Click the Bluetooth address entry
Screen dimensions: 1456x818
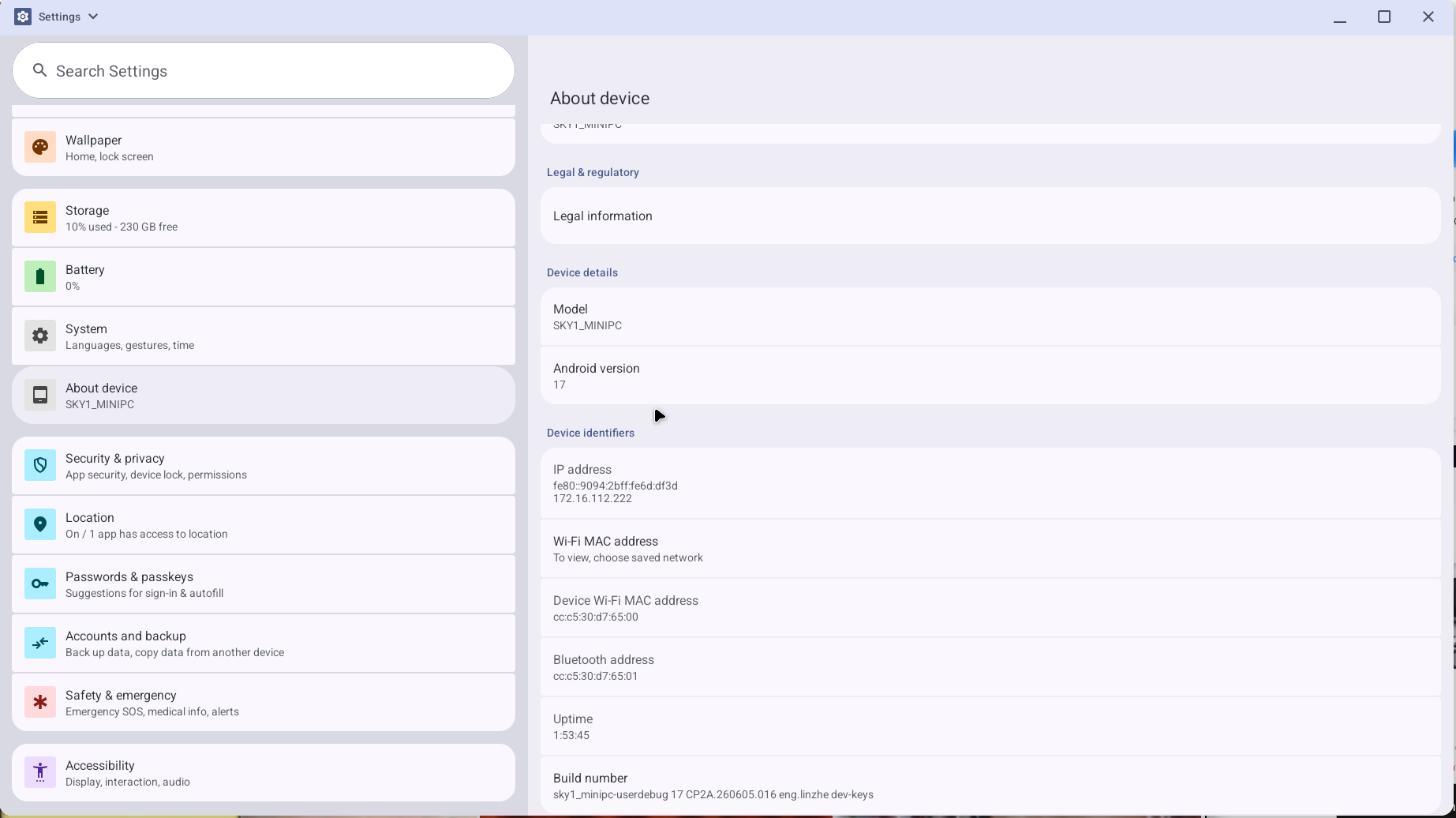(x=990, y=667)
